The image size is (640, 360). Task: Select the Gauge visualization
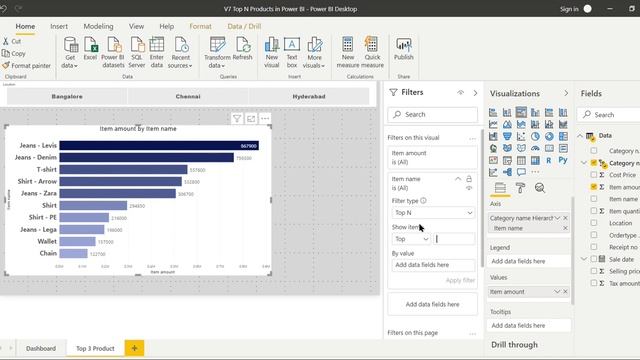[x=535, y=148]
